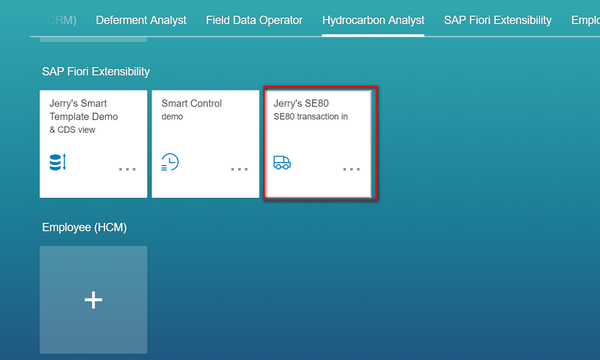Open the Jerry's Smart Template Demo tile title

click(x=83, y=110)
